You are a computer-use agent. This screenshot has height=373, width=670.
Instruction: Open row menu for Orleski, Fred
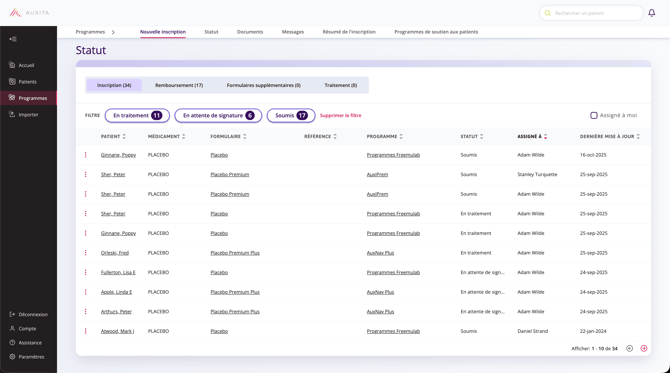[85, 253]
